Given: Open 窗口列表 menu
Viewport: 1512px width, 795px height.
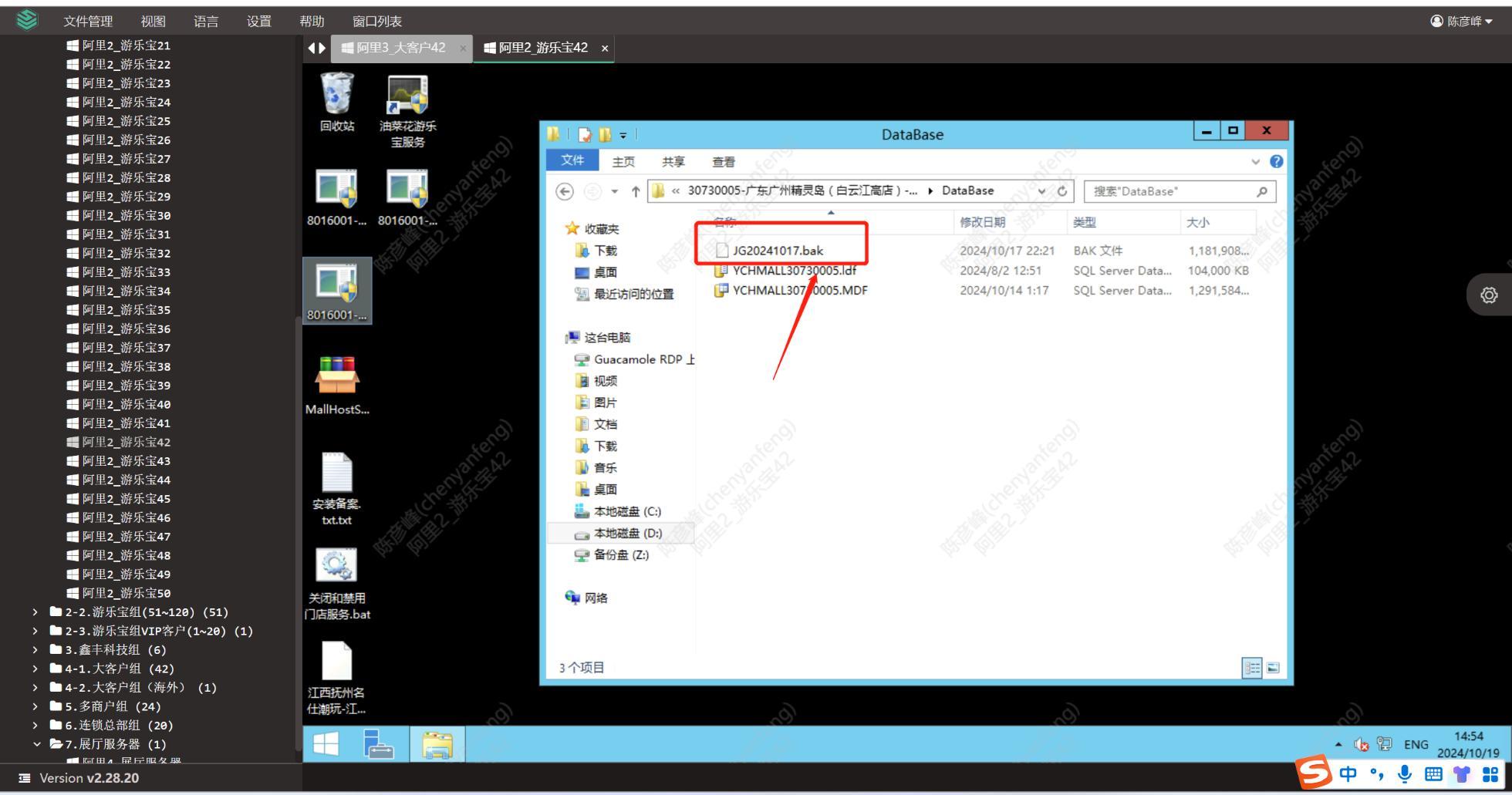Looking at the screenshot, I should 377,22.
